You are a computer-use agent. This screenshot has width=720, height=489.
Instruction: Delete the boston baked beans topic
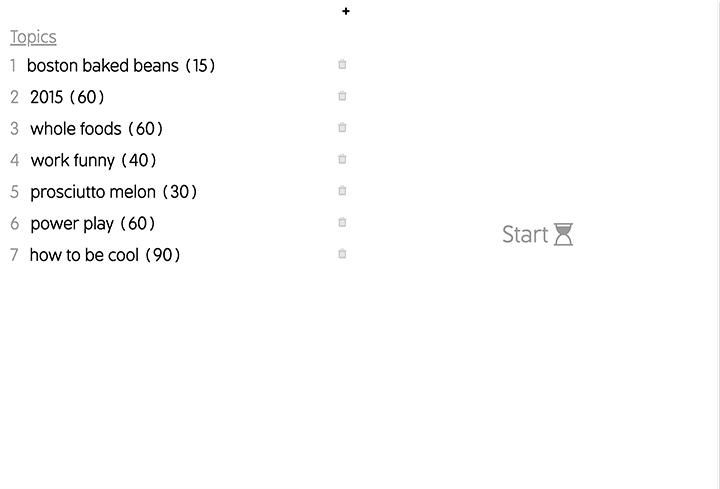click(342, 64)
